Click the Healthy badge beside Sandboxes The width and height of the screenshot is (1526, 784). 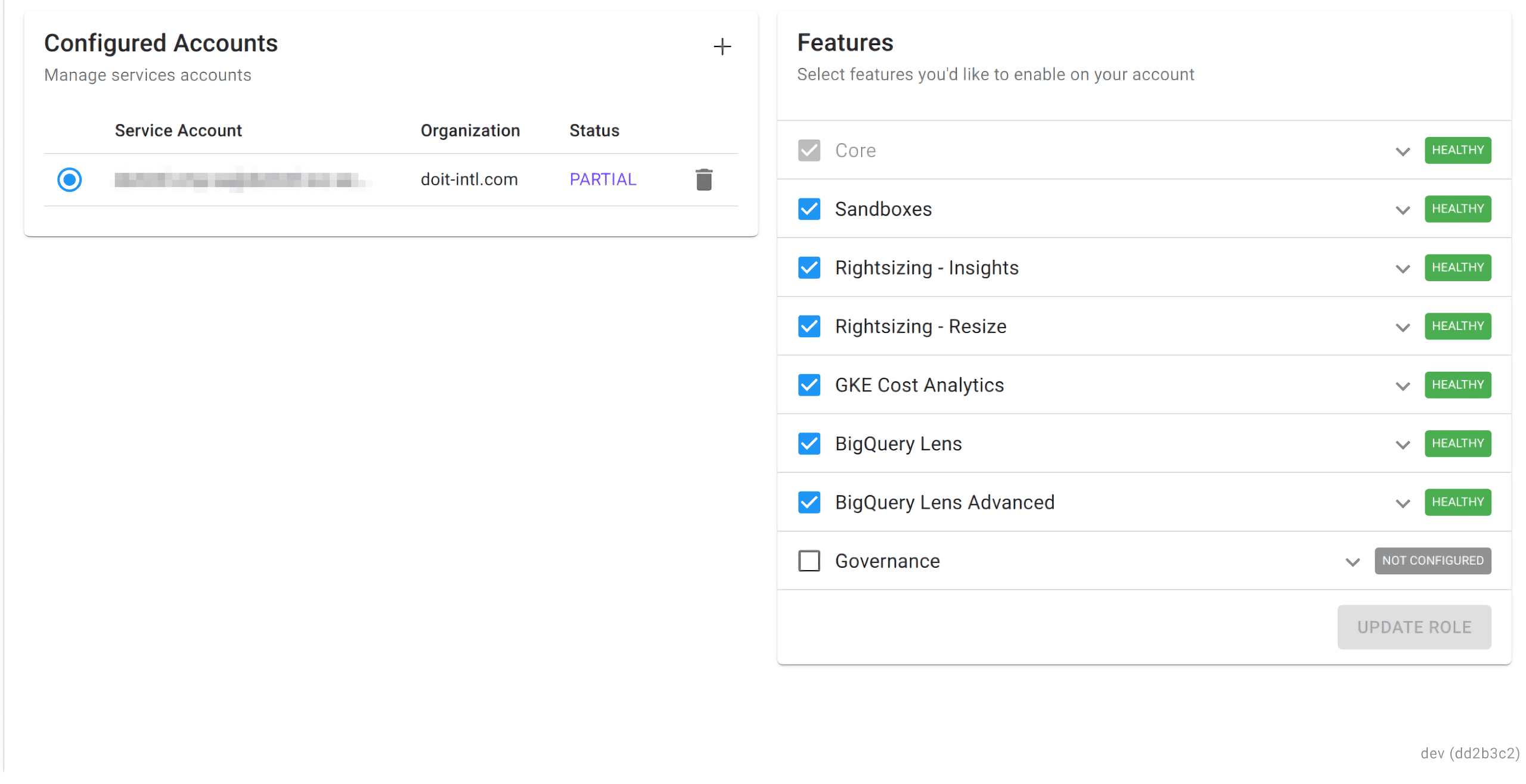coord(1457,209)
